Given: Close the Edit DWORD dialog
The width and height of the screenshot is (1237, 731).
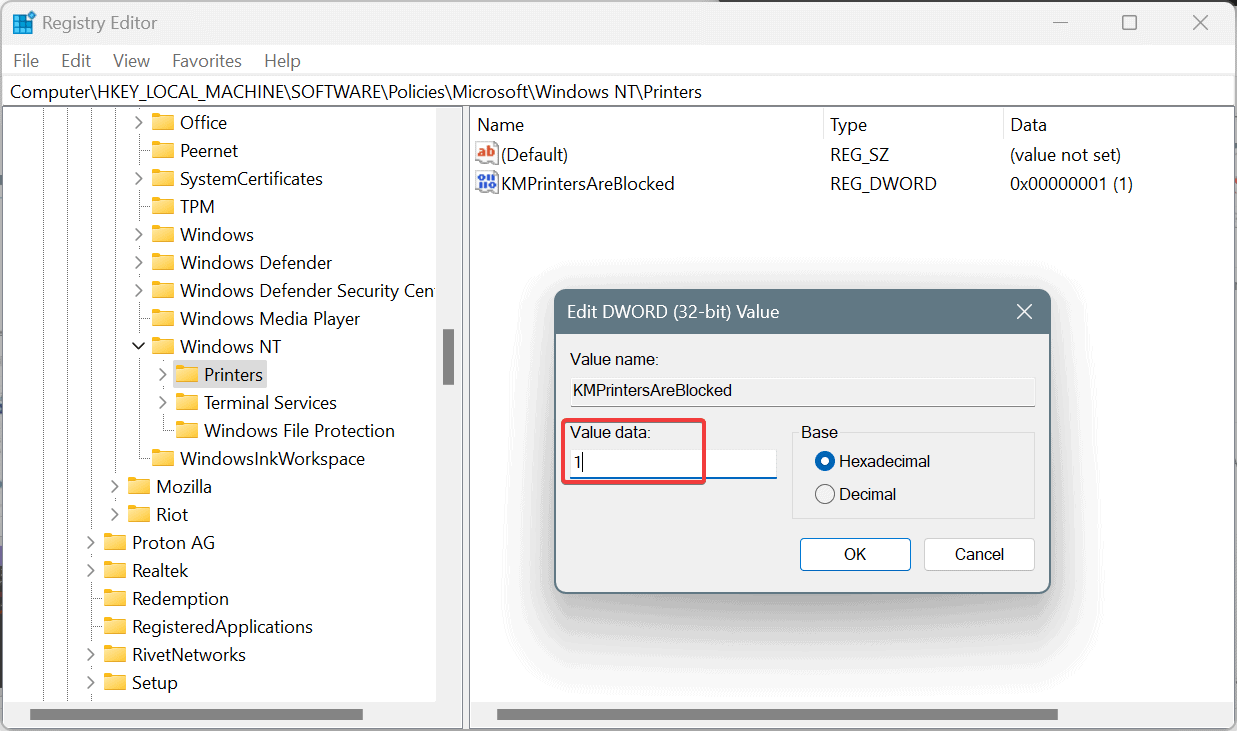Looking at the screenshot, I should point(1024,312).
